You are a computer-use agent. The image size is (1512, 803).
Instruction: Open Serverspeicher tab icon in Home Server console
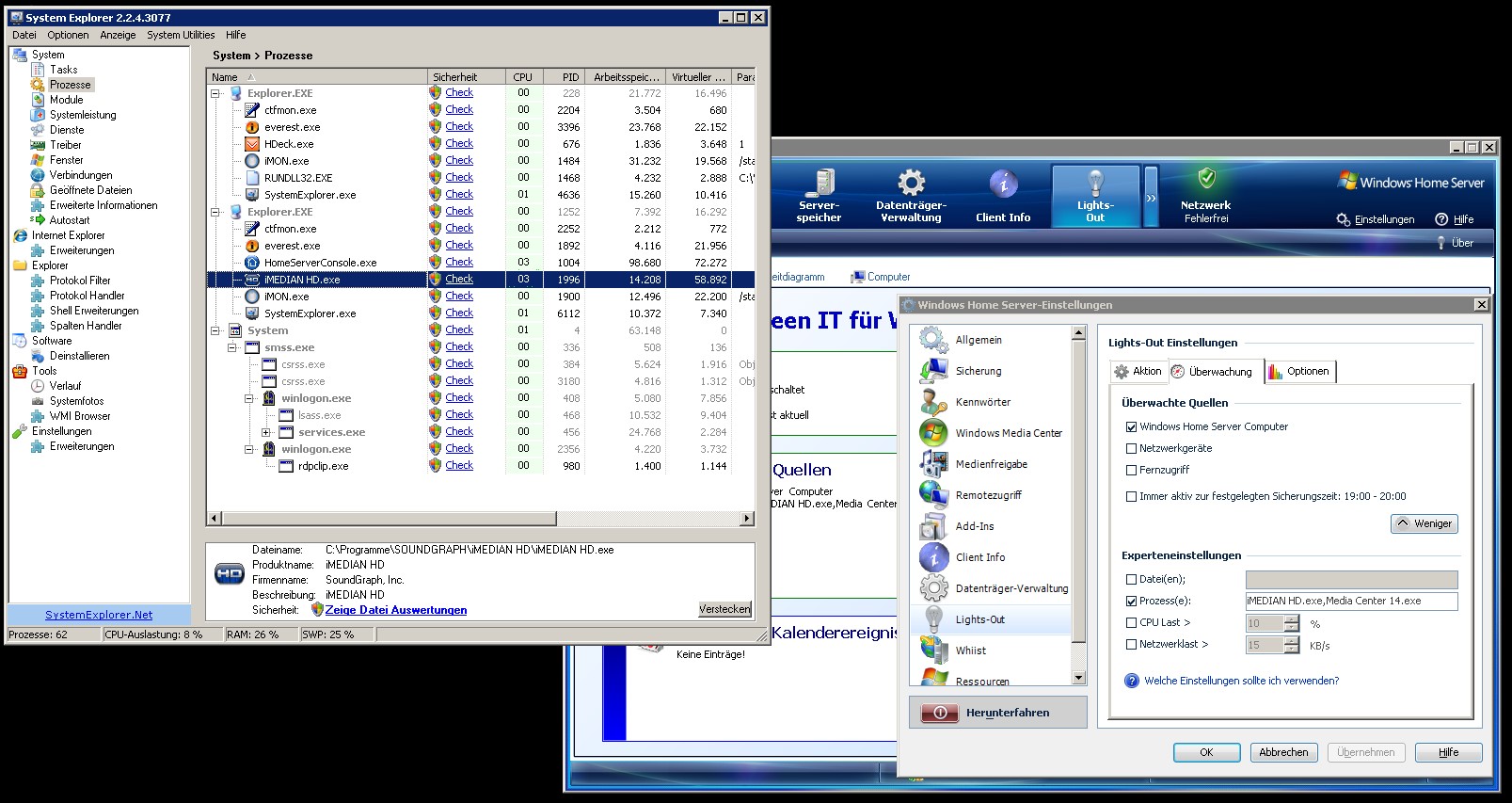click(819, 183)
